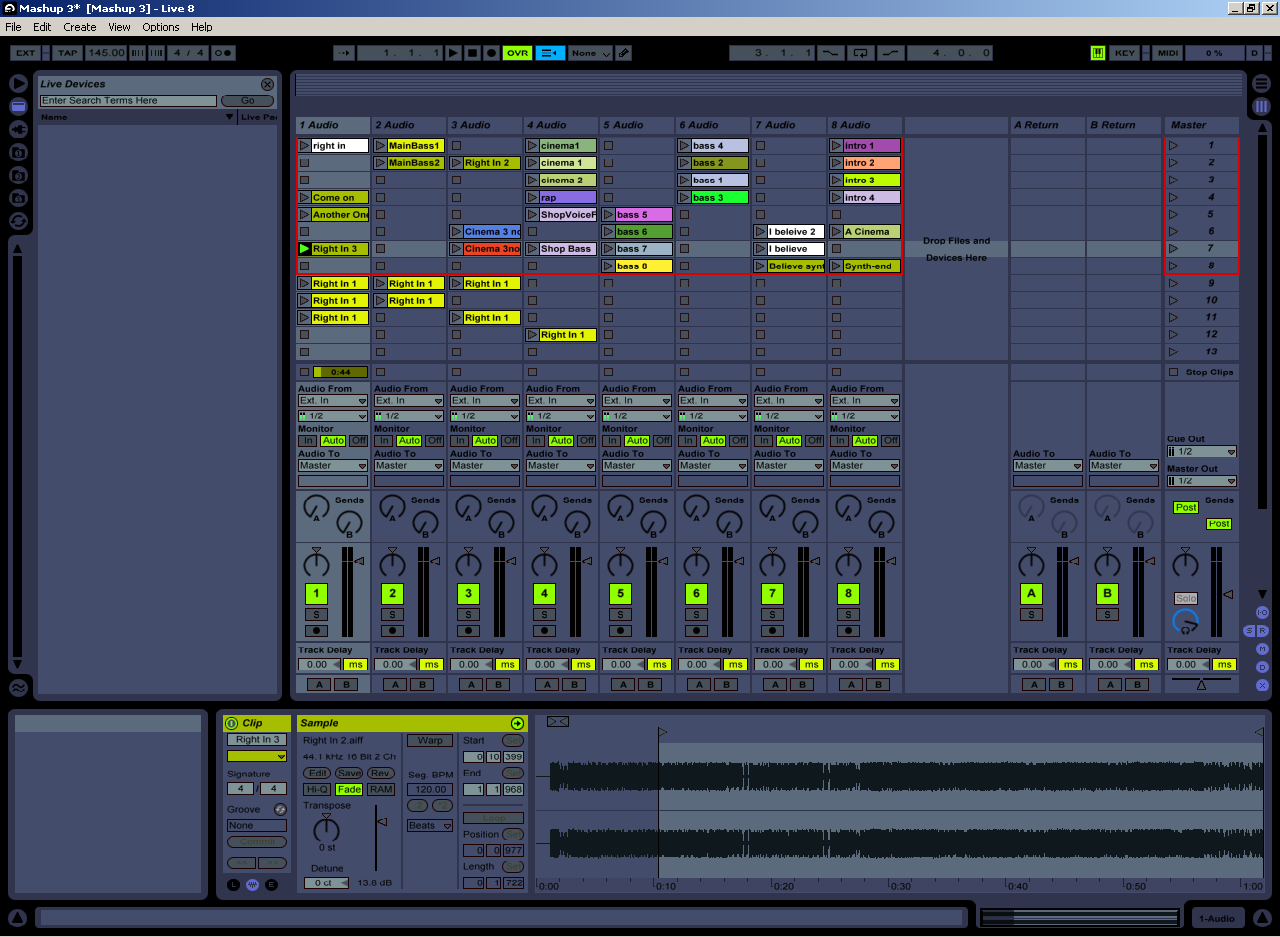1280x937 pixels.
Task: Launch scene 3 in Master column
Action: [1174, 180]
